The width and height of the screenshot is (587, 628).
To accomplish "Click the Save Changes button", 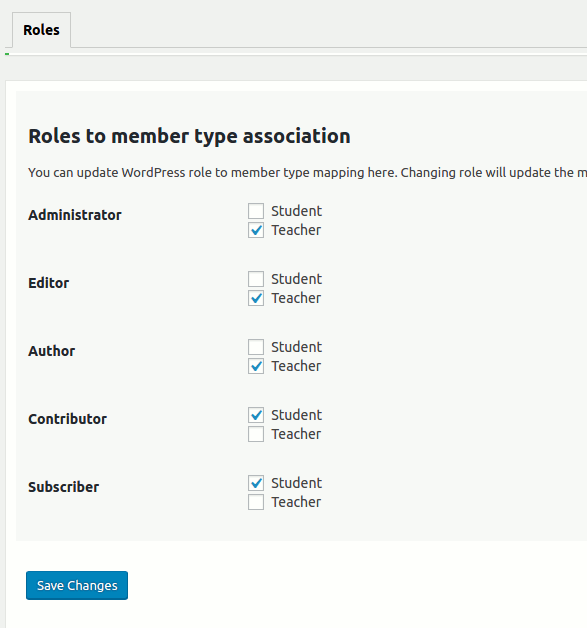I will pos(77,586).
